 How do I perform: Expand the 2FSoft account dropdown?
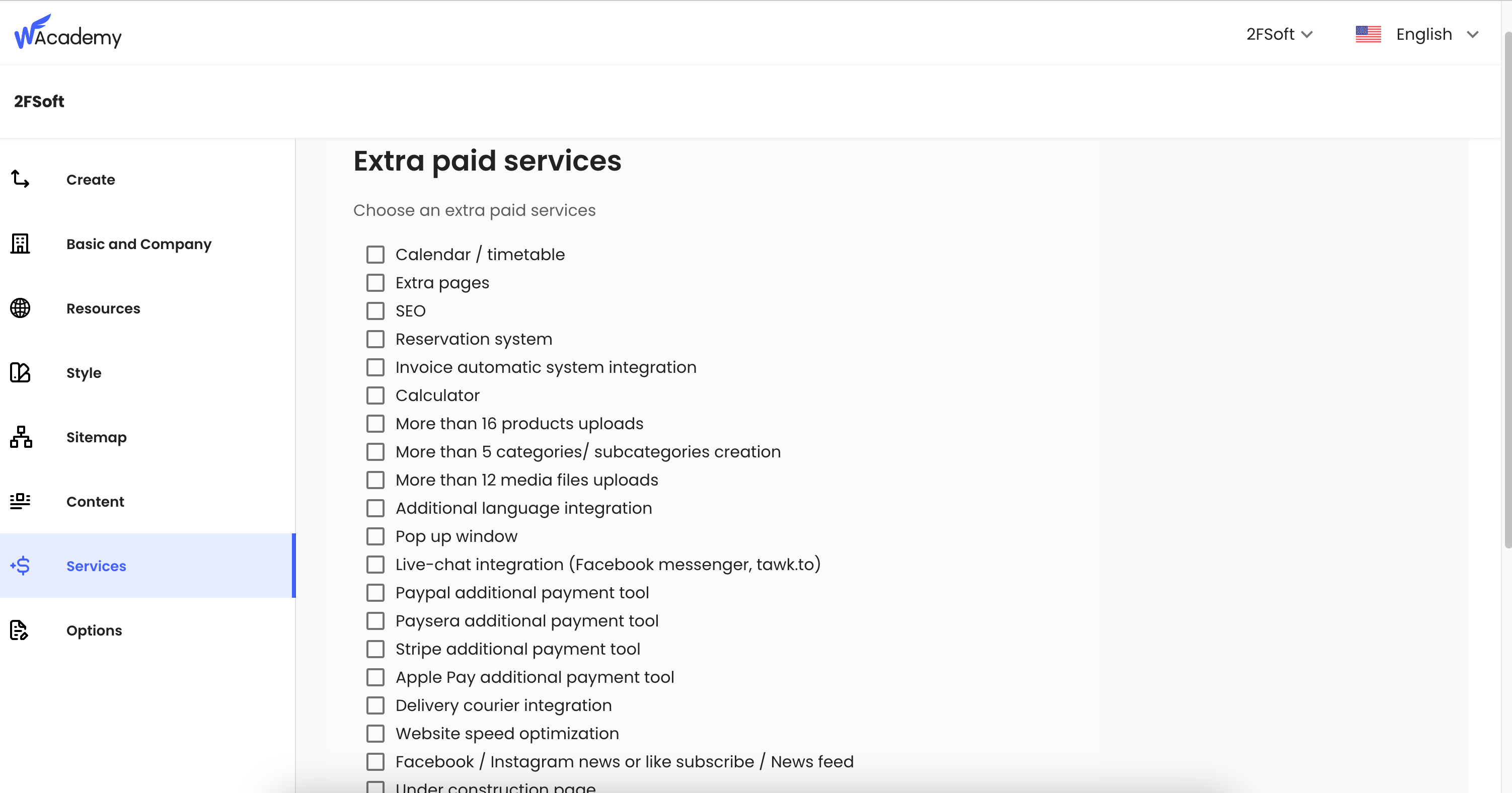click(x=1279, y=35)
